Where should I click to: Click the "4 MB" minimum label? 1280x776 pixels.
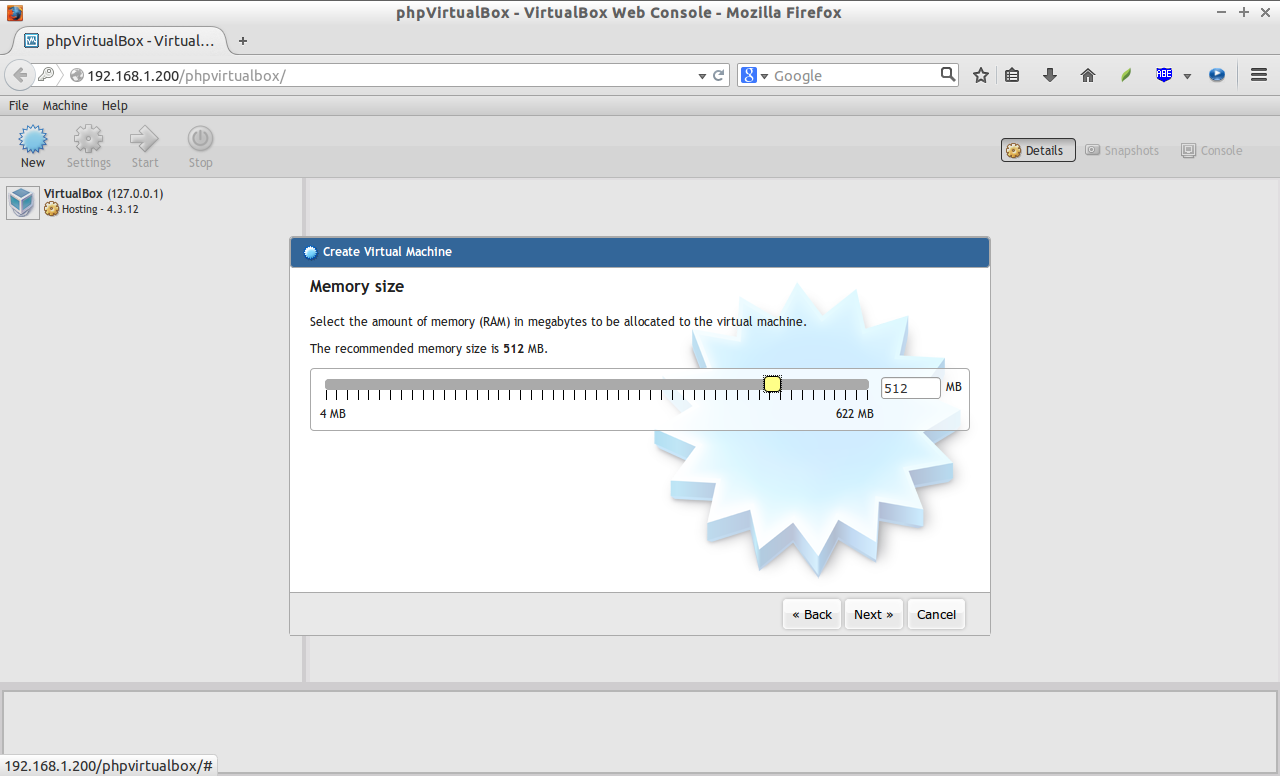pyautogui.click(x=333, y=414)
